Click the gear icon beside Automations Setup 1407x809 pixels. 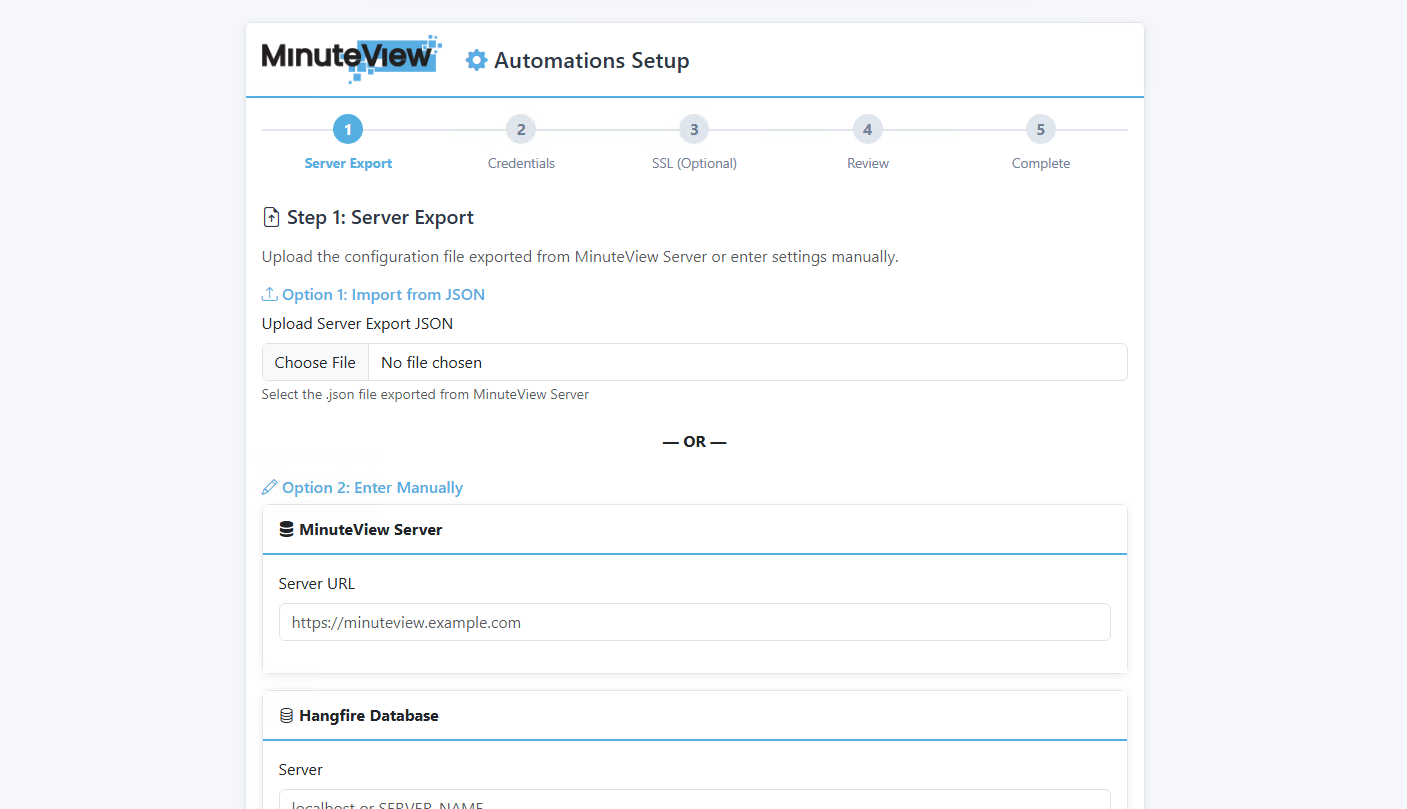477,60
